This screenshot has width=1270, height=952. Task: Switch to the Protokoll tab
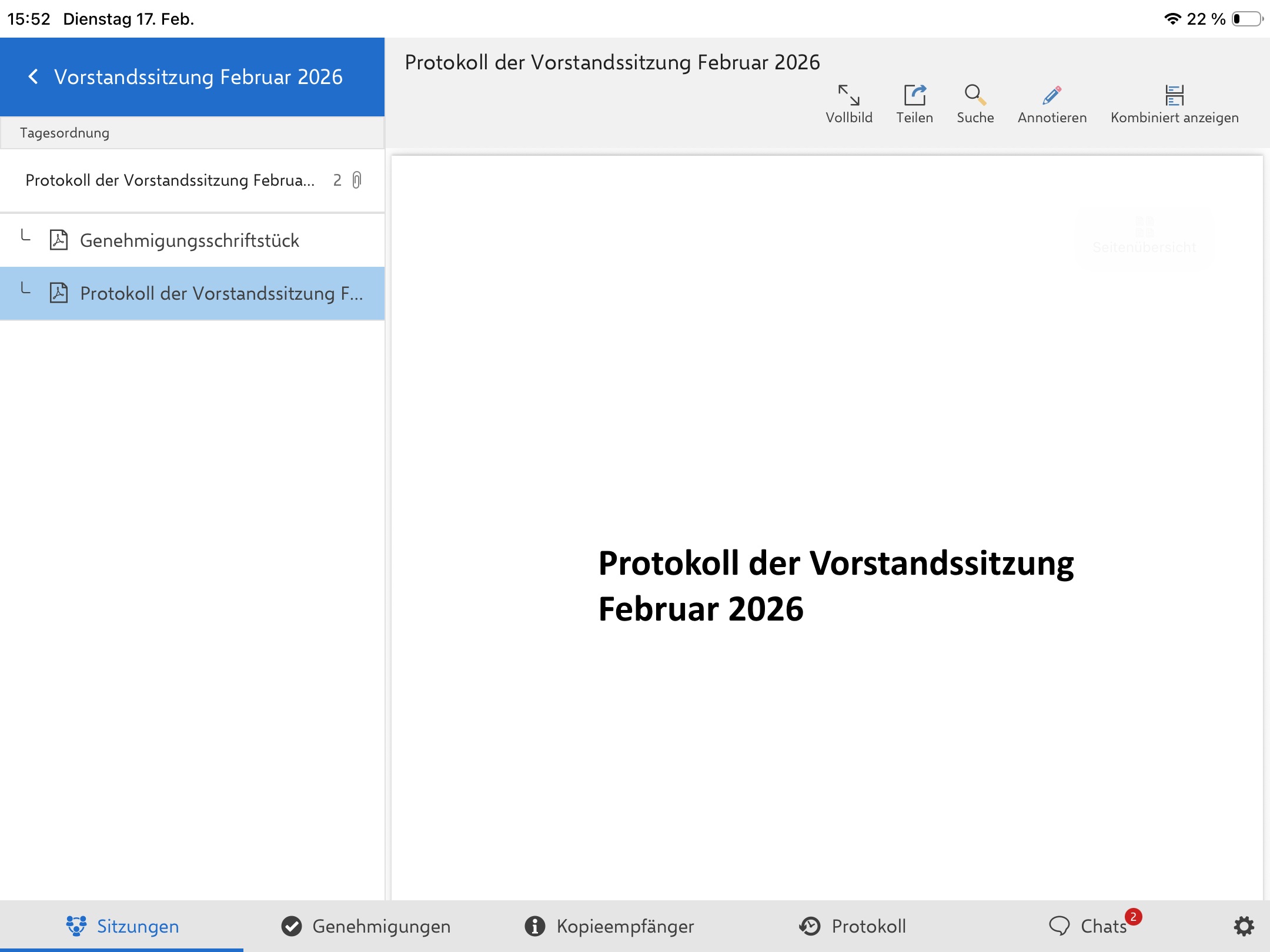pos(853,926)
